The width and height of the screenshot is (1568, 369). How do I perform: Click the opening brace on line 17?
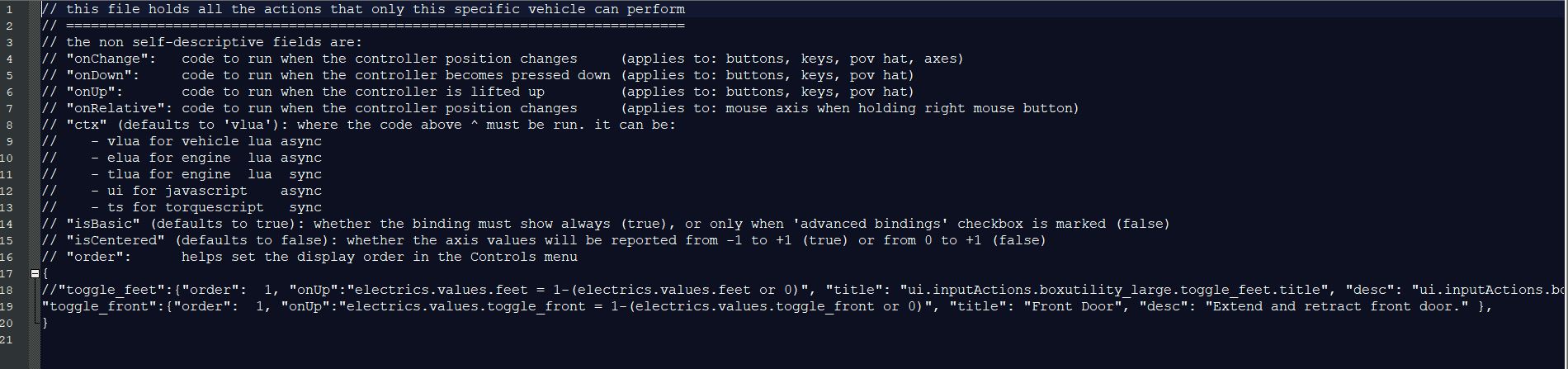tap(45, 273)
